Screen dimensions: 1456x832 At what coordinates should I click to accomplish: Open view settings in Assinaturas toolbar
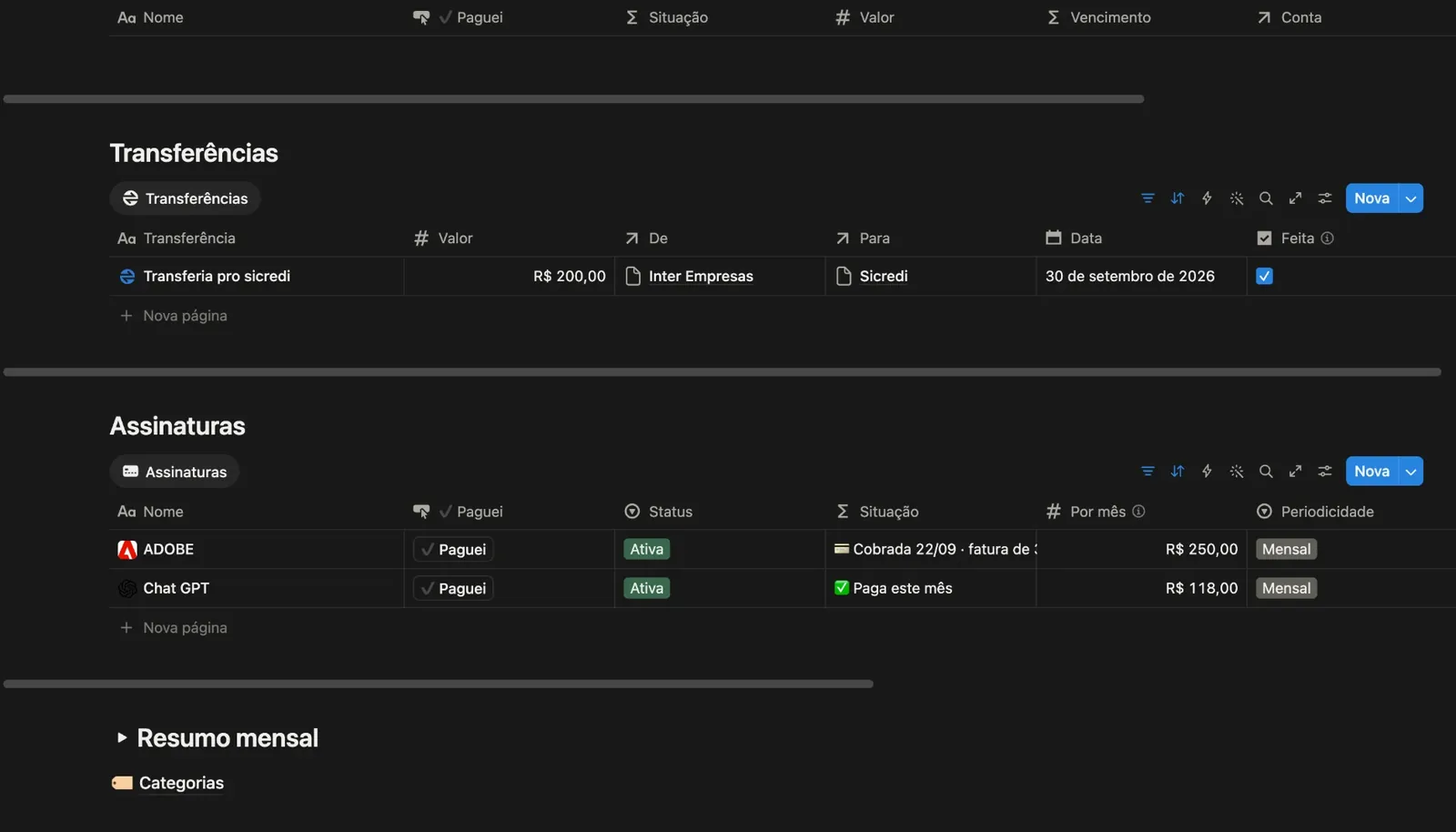(x=1325, y=472)
